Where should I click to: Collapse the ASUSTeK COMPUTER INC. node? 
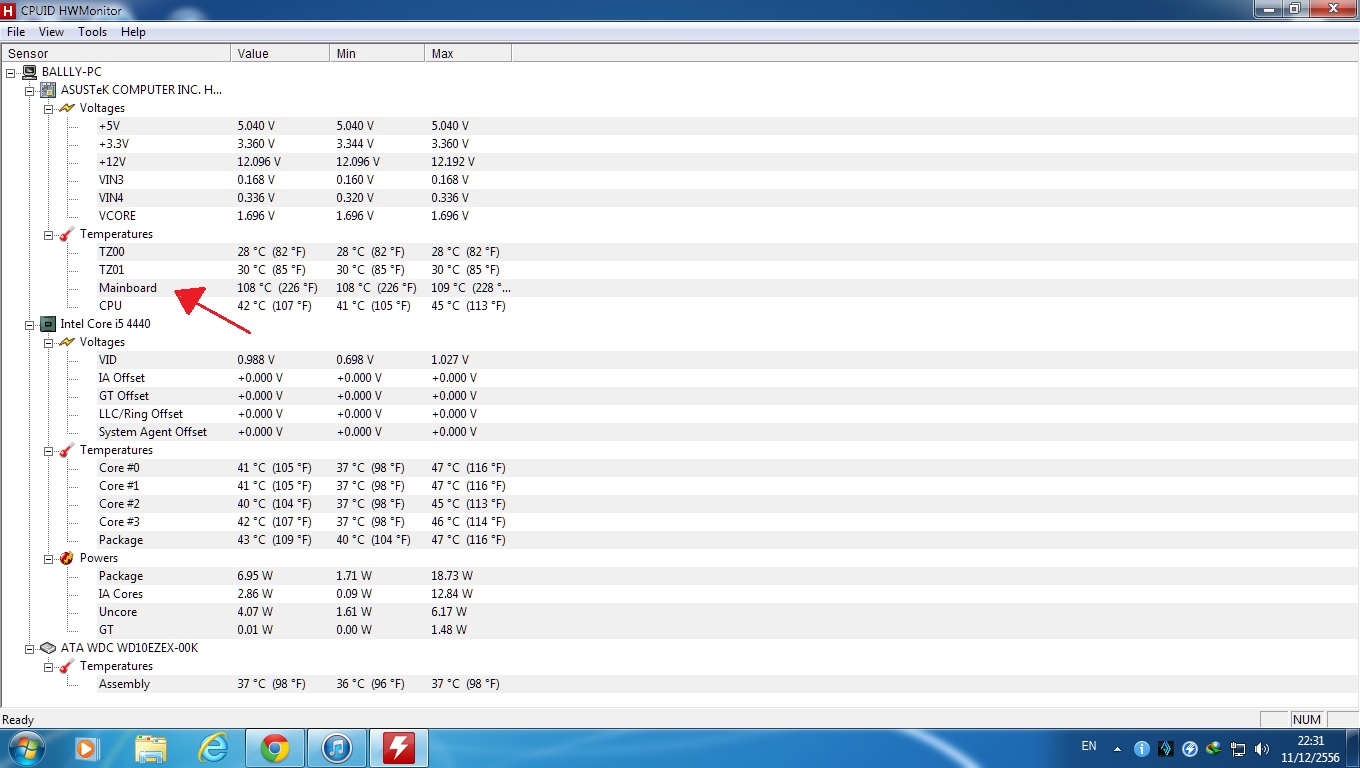pyautogui.click(x=30, y=90)
